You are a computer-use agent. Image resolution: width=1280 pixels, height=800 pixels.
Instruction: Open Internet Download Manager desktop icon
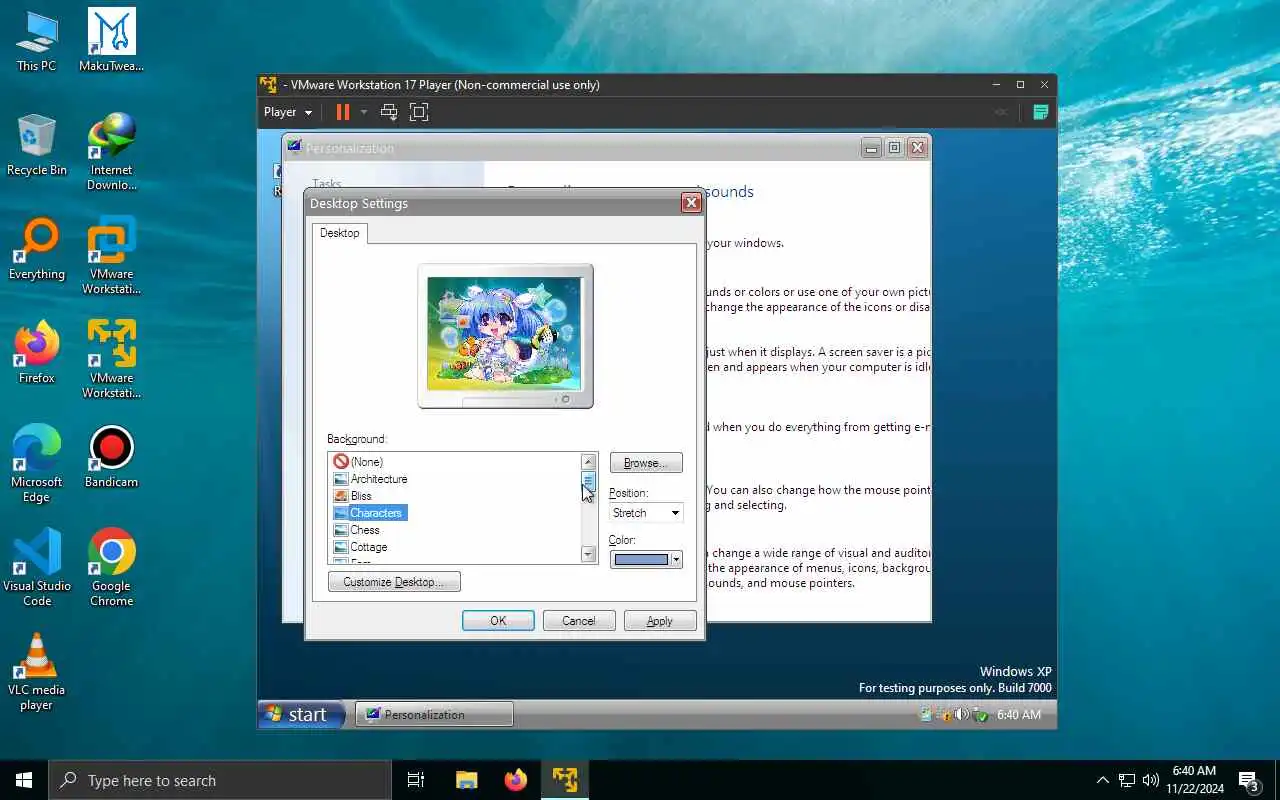112,152
